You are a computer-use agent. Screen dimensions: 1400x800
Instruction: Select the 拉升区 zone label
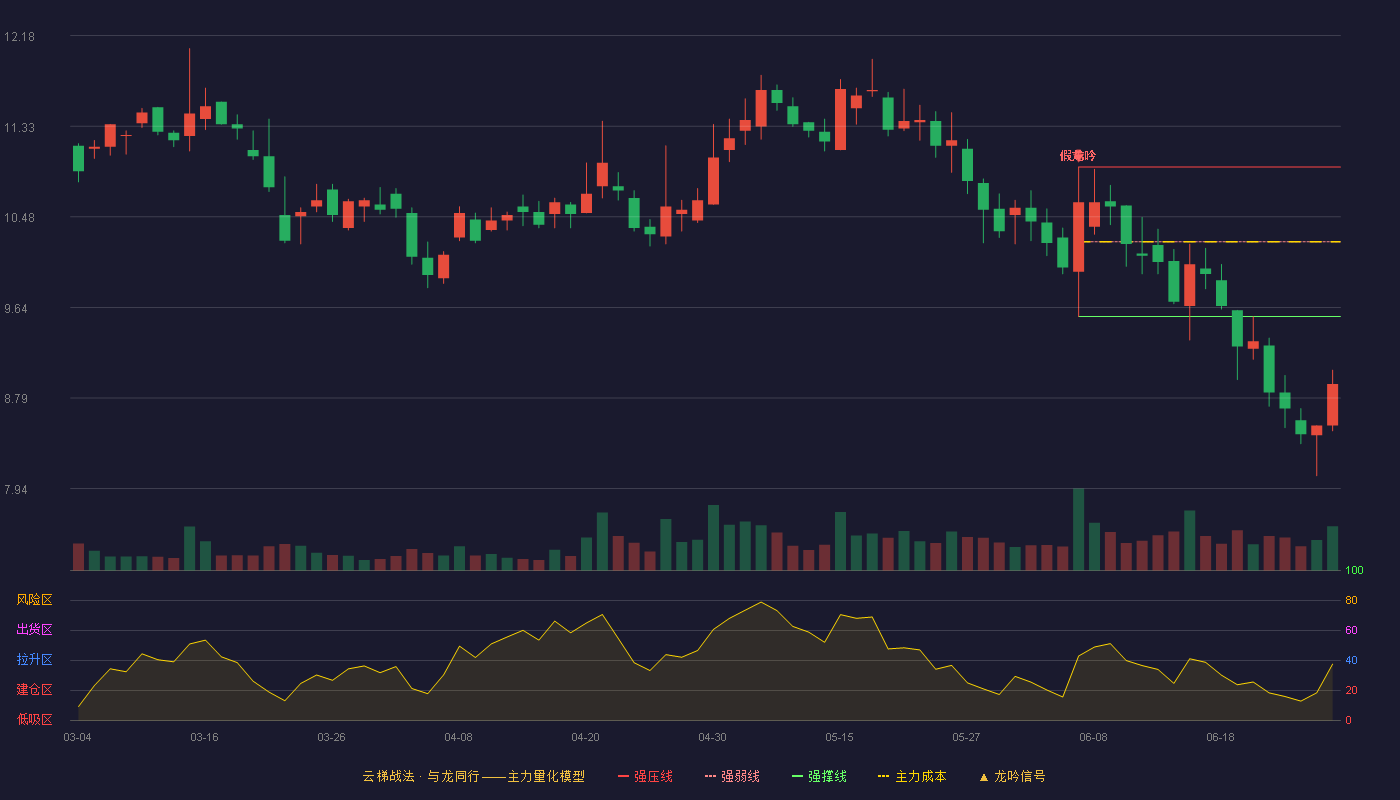tap(34, 660)
